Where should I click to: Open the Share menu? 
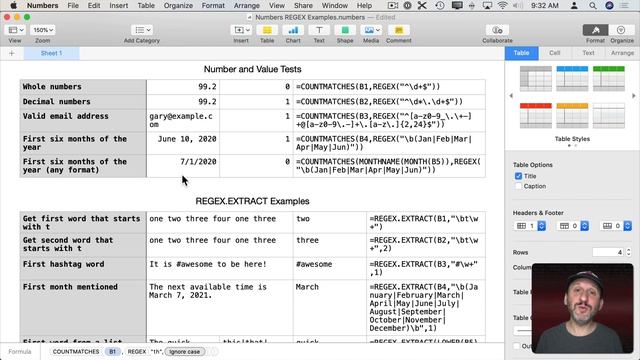click(x=303, y=5)
